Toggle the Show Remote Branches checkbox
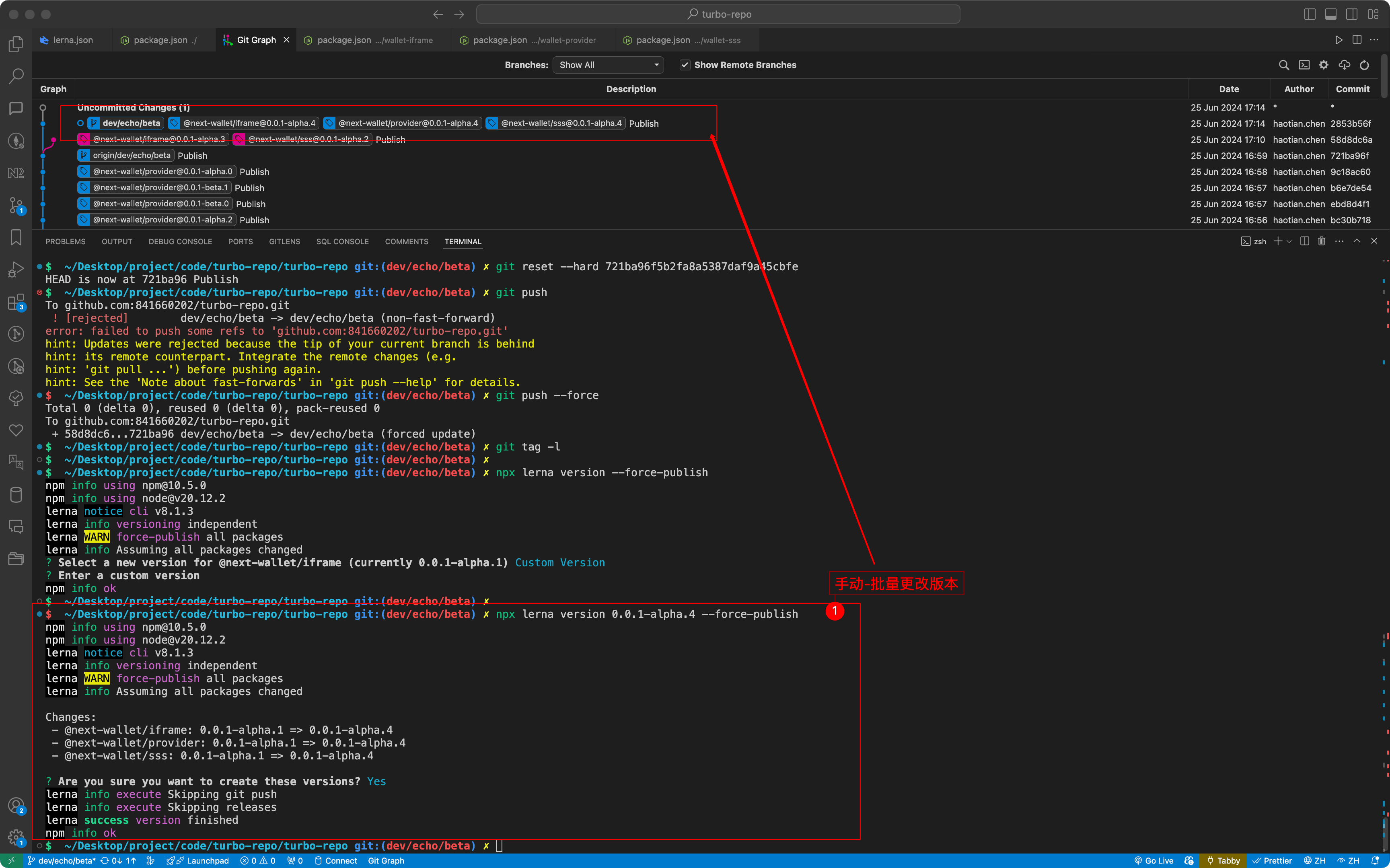Image resolution: width=1390 pixels, height=868 pixels. pyautogui.click(x=685, y=65)
